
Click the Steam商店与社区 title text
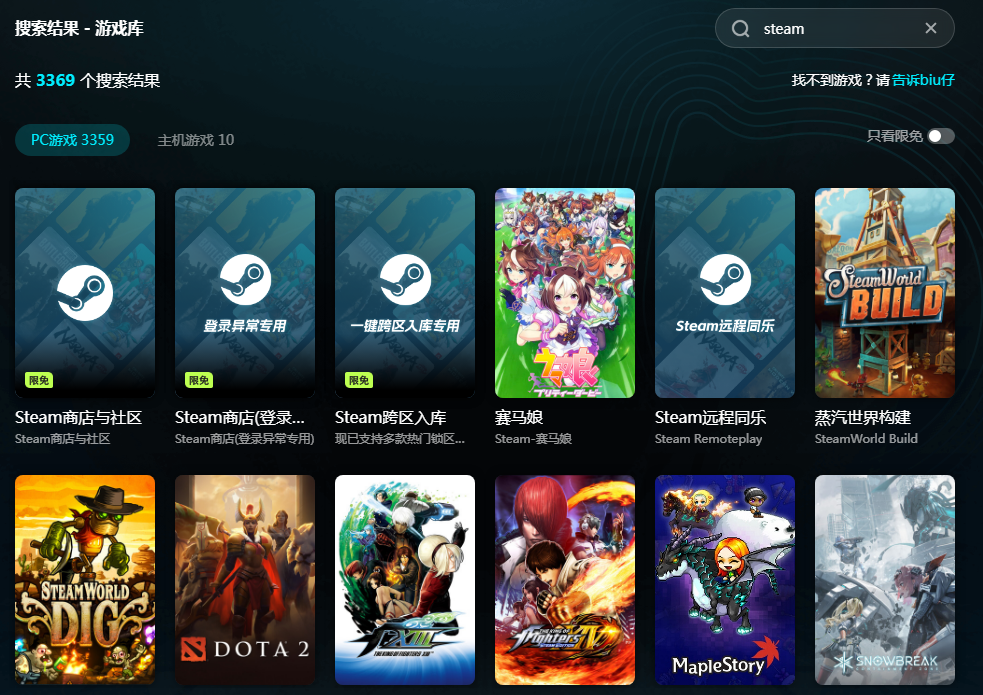point(78,417)
